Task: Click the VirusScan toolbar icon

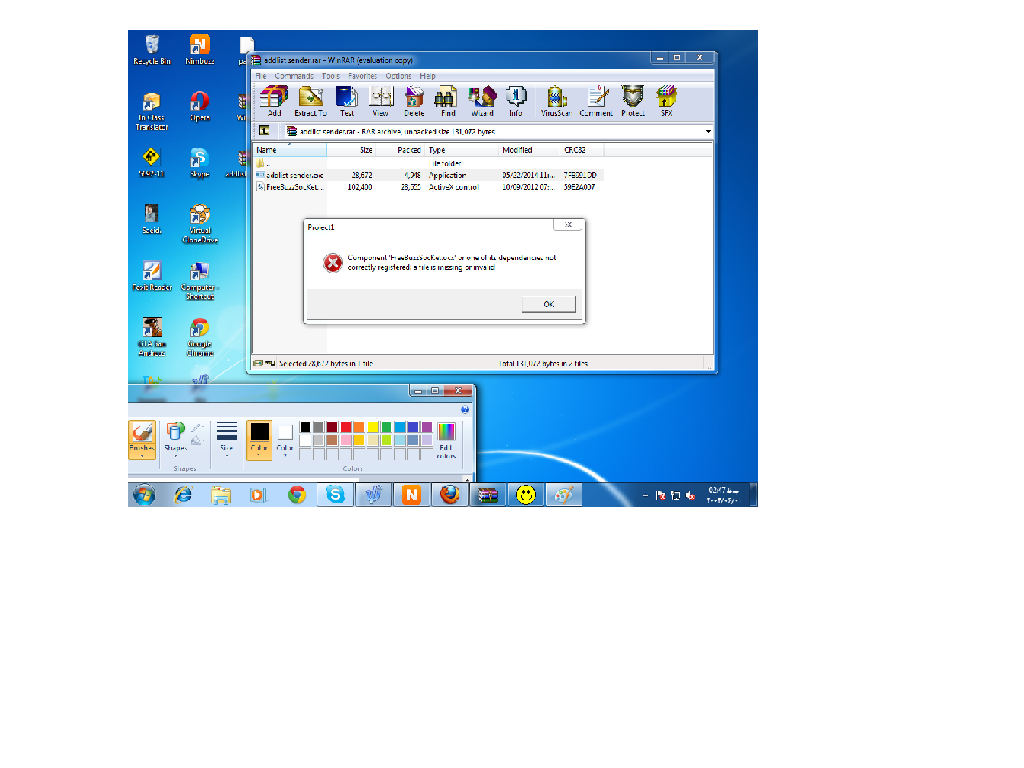Action: 556,101
